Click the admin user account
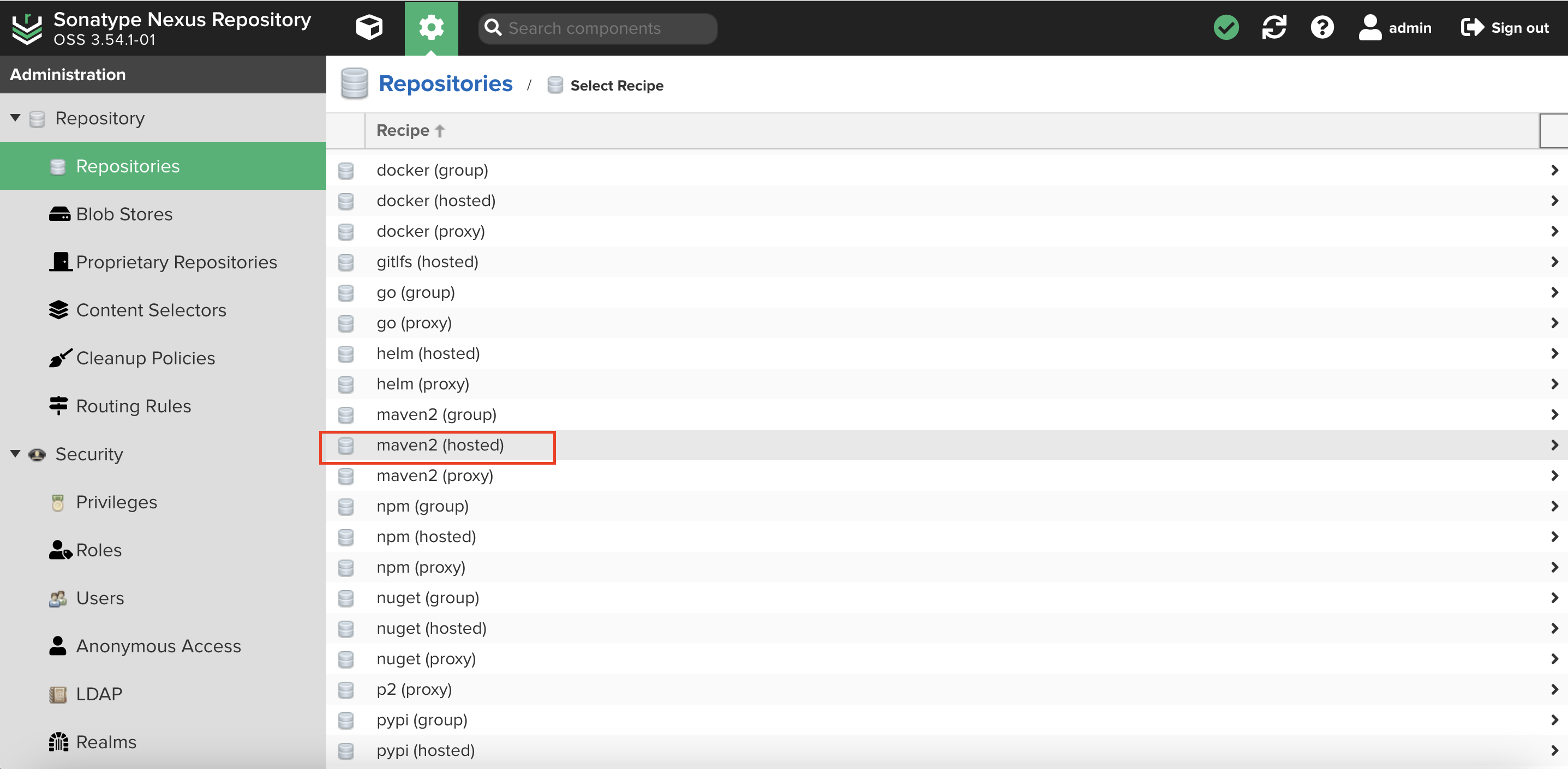The height and width of the screenshot is (769, 1568). [x=1395, y=28]
